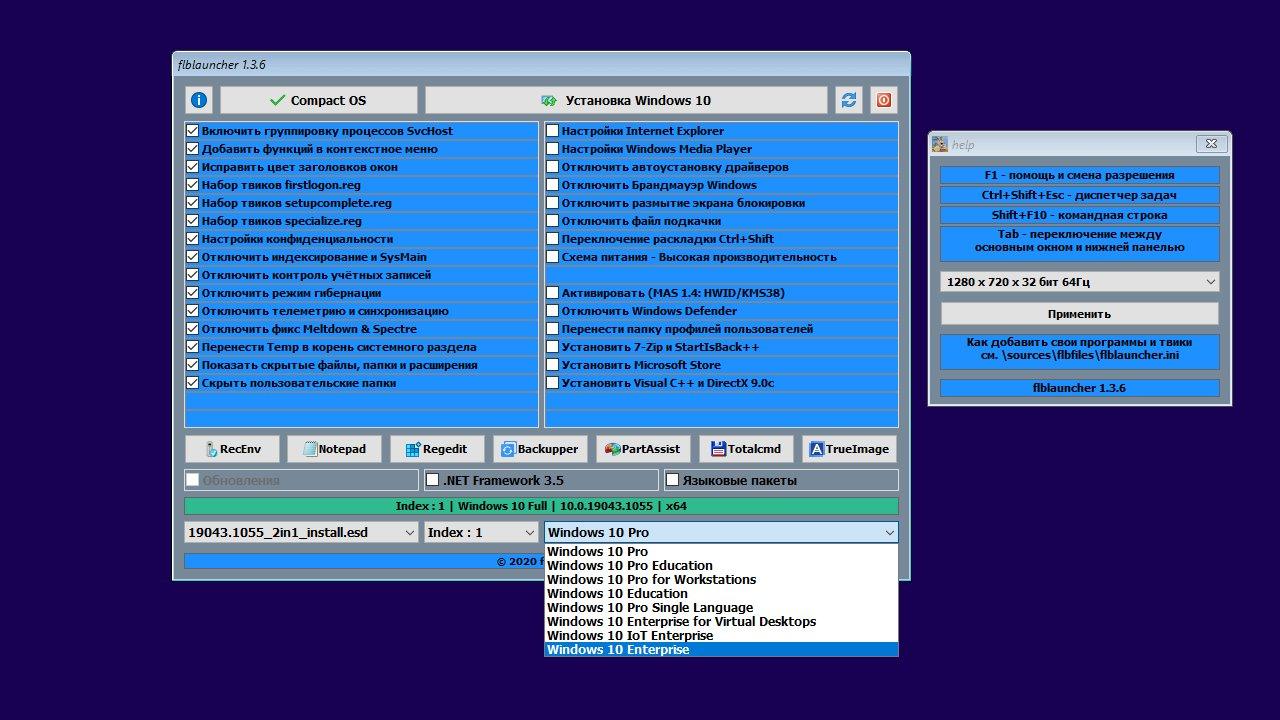Select Windows 10 Pro from list

721,551
